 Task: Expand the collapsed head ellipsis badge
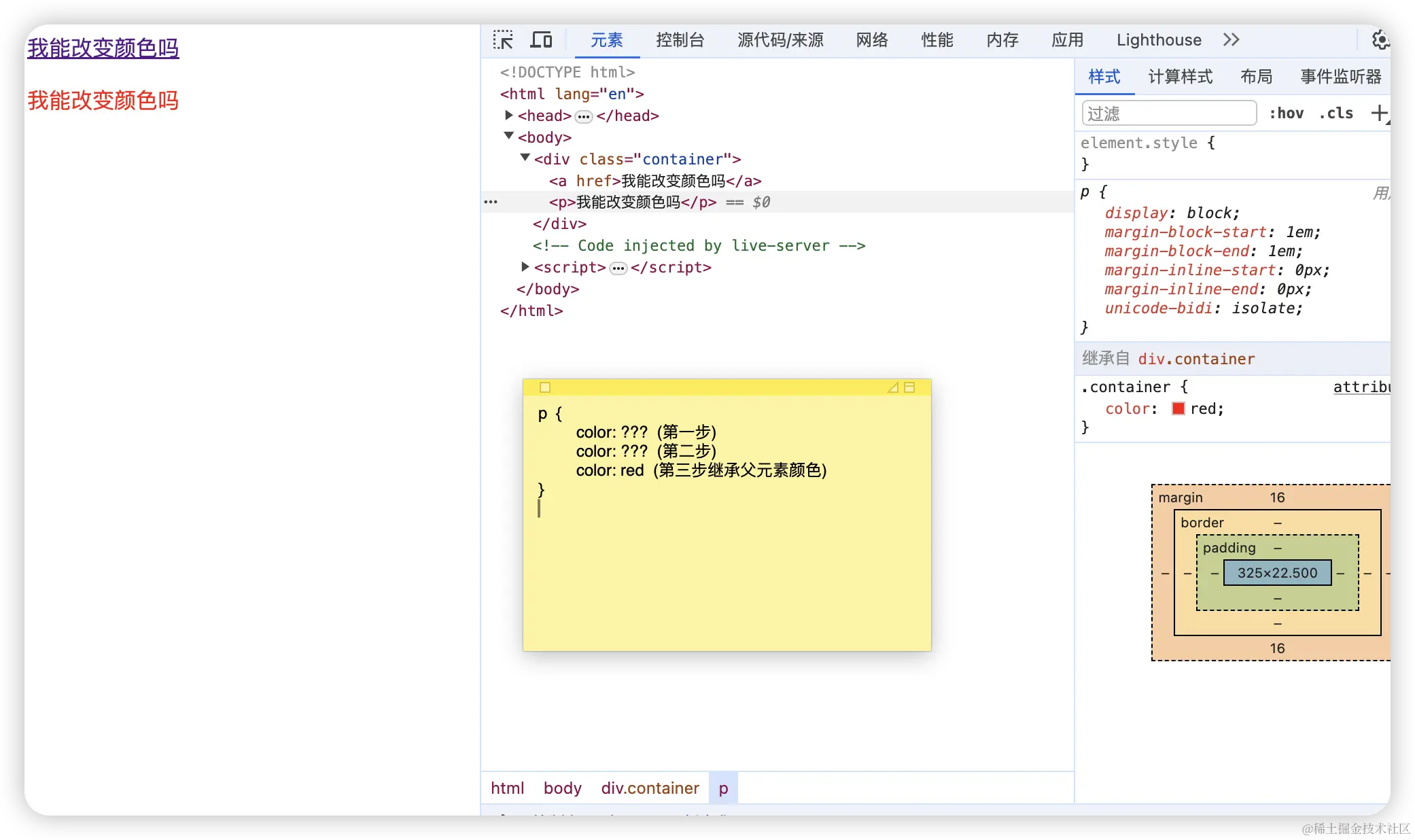tap(584, 116)
